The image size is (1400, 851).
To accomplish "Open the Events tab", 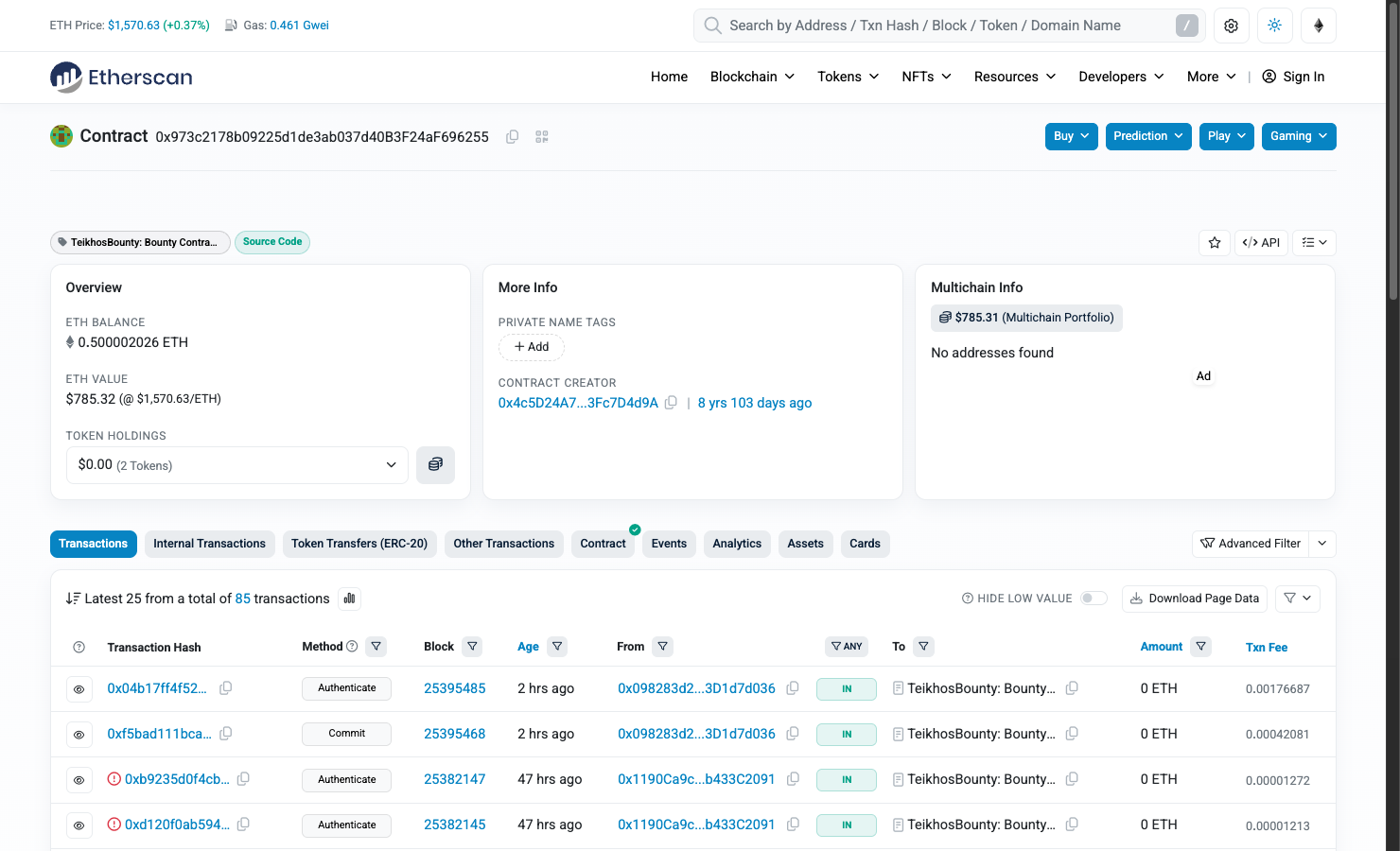I will click(669, 544).
